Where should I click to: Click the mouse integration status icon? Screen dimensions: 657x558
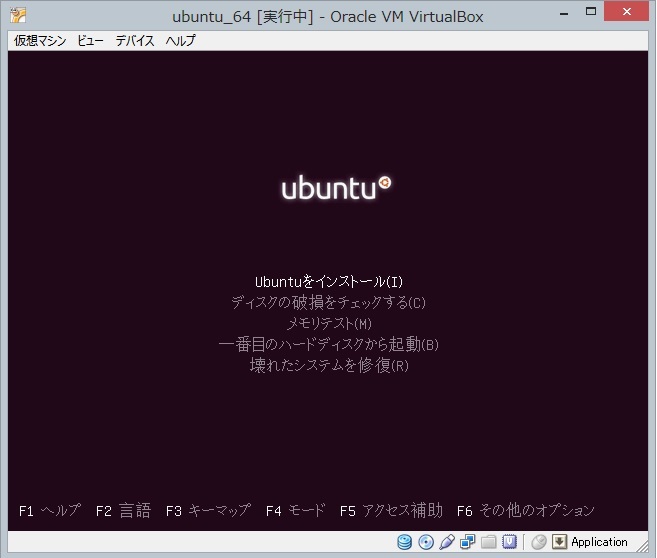[x=539, y=542]
